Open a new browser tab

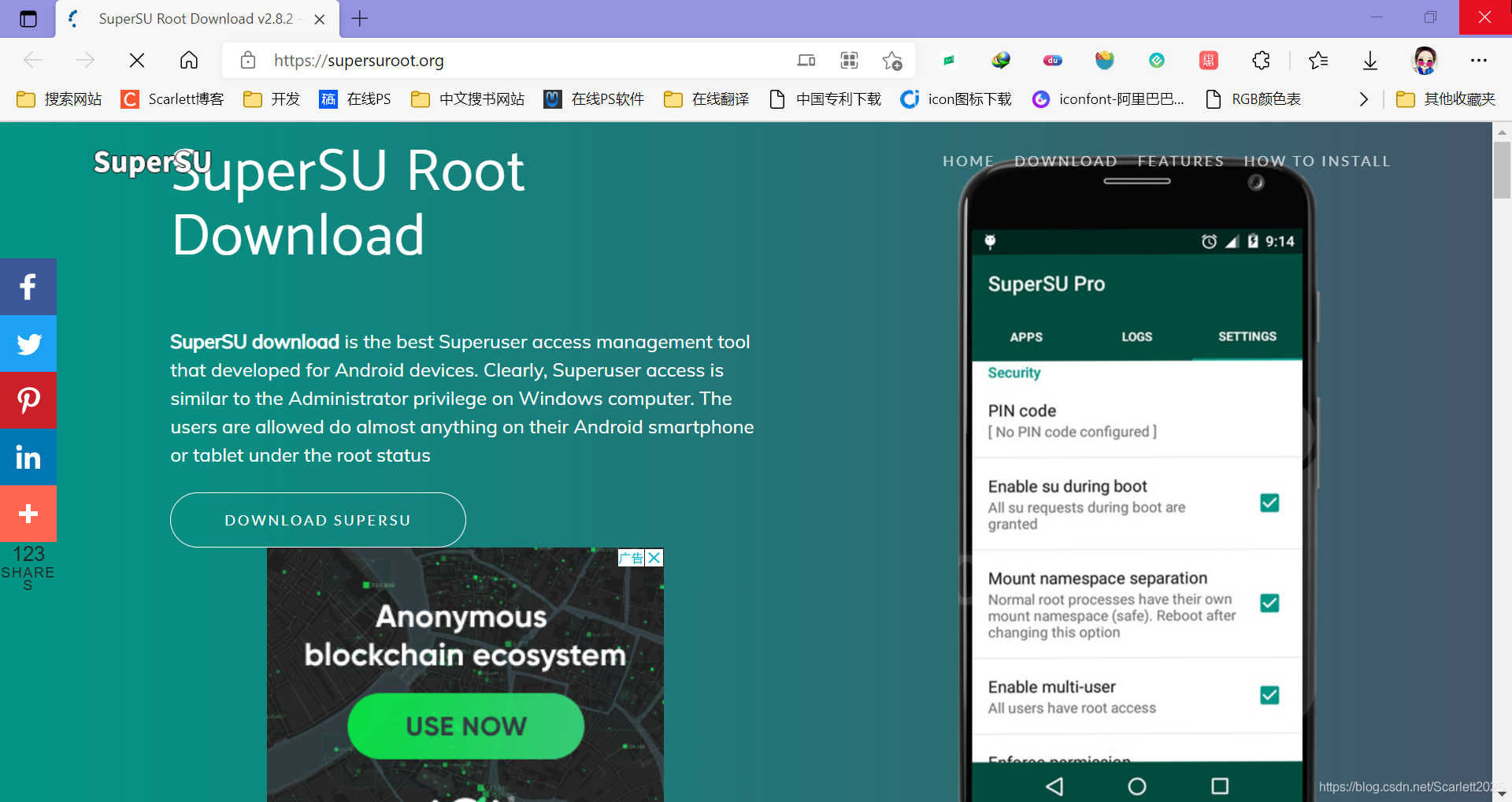coord(360,19)
